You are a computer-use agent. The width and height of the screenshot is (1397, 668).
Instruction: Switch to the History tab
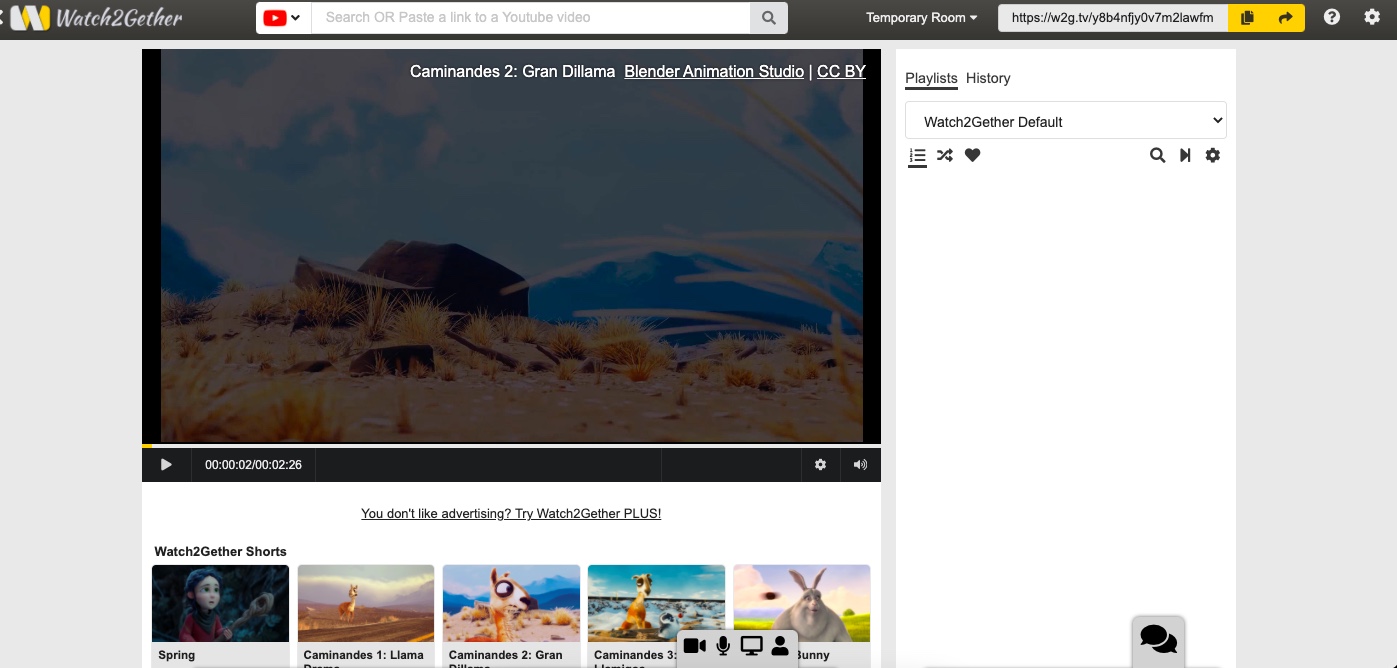[988, 78]
